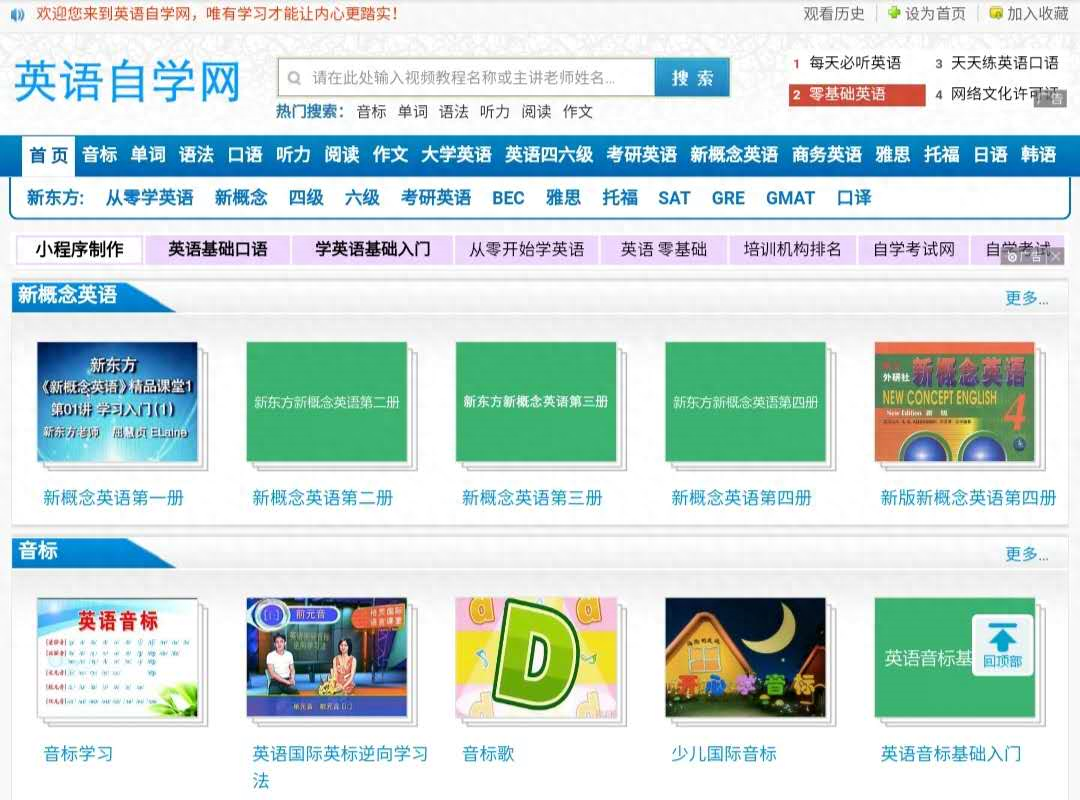Click 英语国际英标逆向学习法 title link
Viewport: 1080px width, 800px height.
pos(340,767)
